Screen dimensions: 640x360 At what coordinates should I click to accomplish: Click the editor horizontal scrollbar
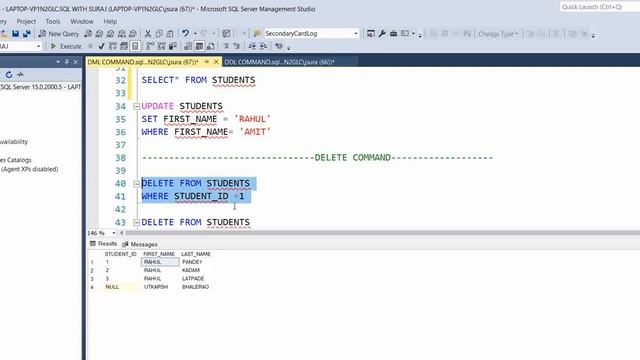[383, 233]
